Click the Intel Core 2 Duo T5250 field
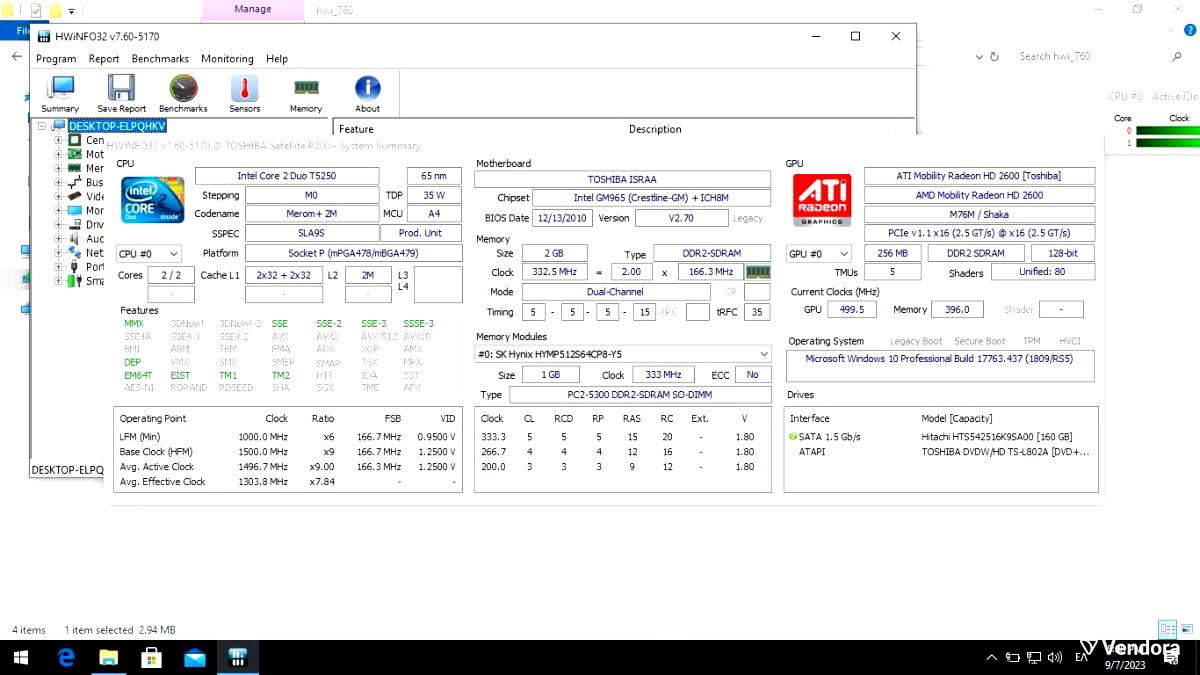The image size is (1200, 675). 287,176
